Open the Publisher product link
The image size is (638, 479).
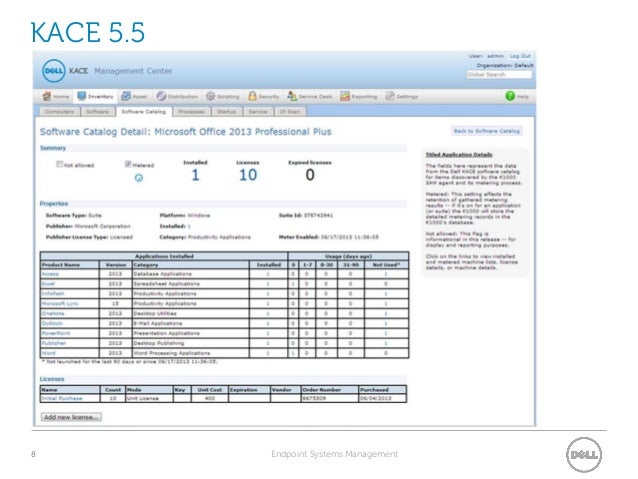[x=54, y=343]
